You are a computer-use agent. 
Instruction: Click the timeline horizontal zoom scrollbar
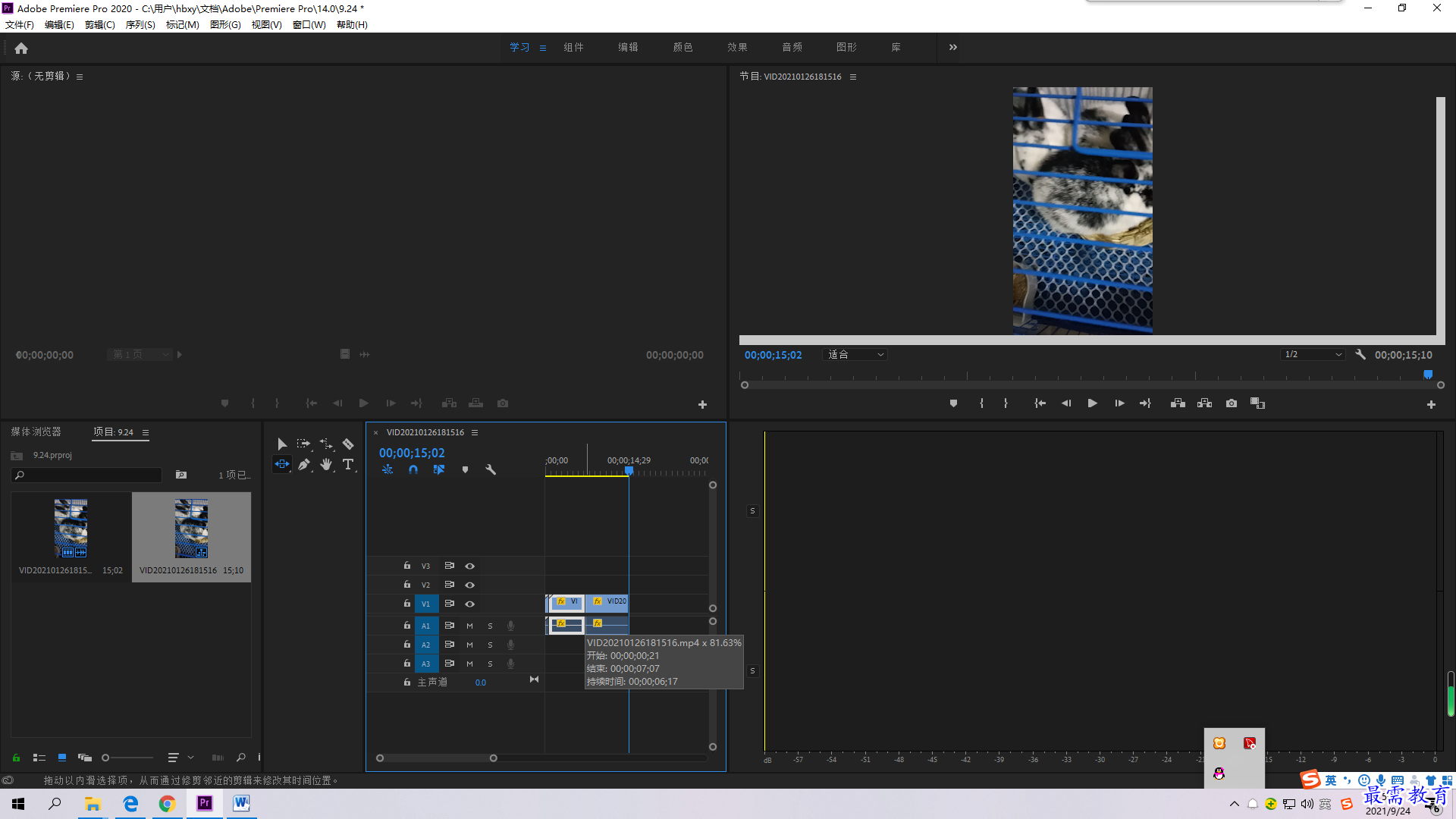437,758
